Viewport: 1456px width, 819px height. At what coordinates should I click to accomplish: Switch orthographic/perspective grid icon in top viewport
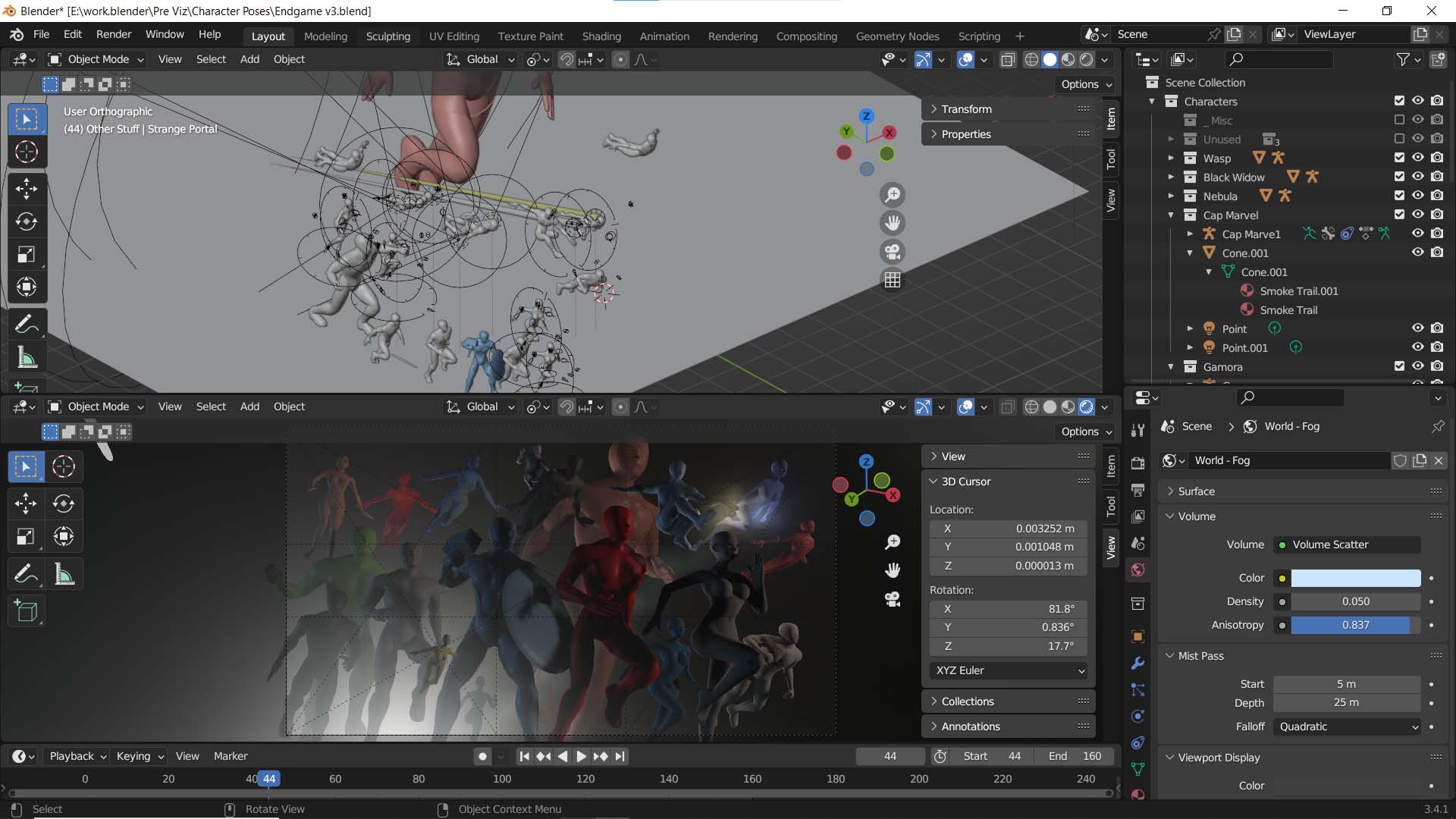893,280
